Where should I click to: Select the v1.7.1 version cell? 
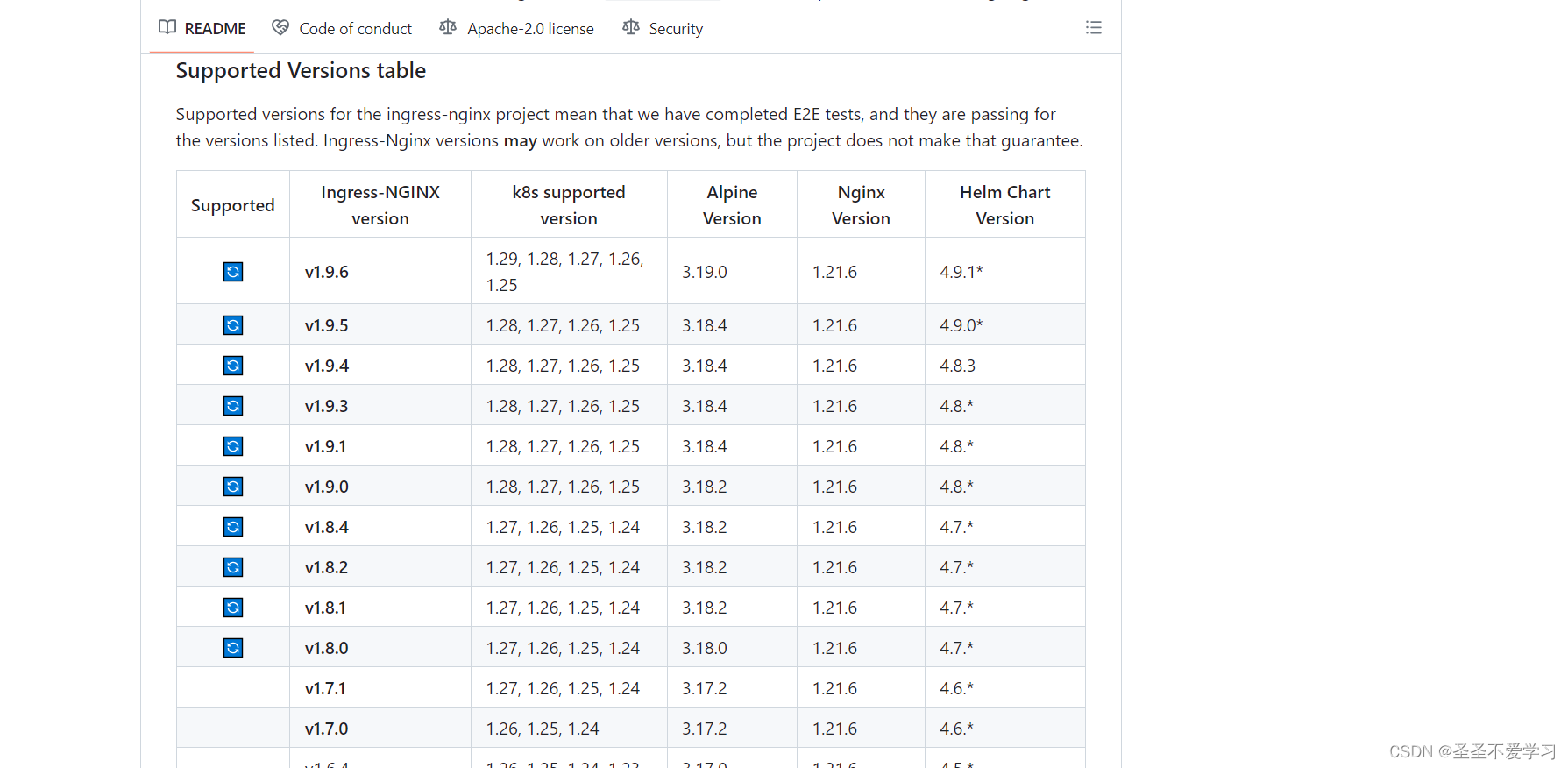pos(380,688)
